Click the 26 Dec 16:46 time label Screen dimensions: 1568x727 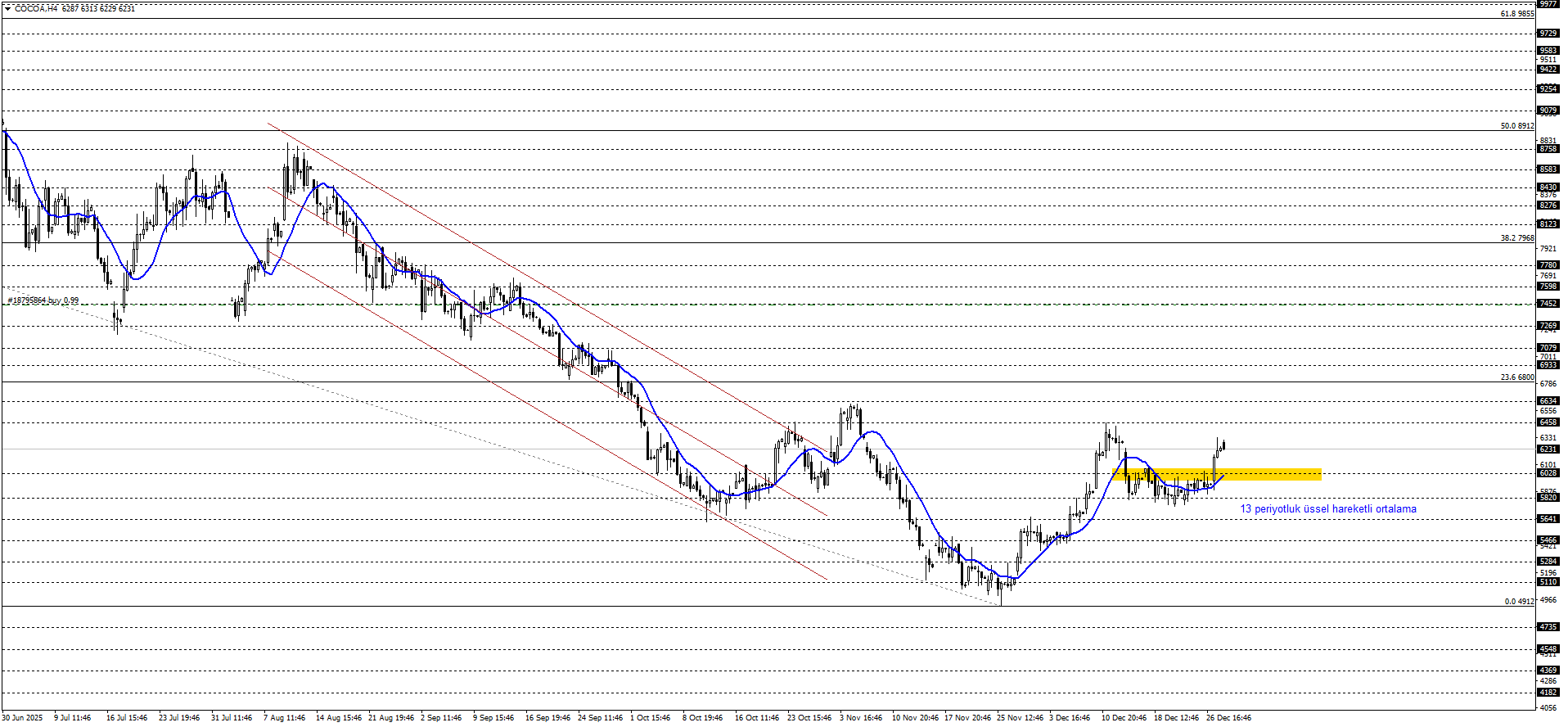pos(1228,718)
